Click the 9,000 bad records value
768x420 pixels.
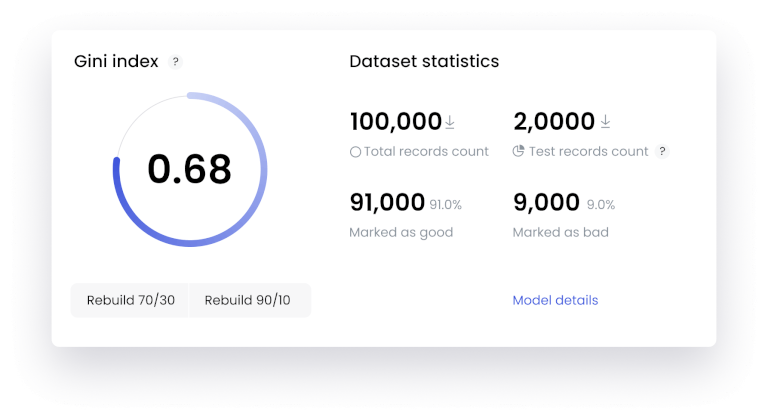pos(546,203)
